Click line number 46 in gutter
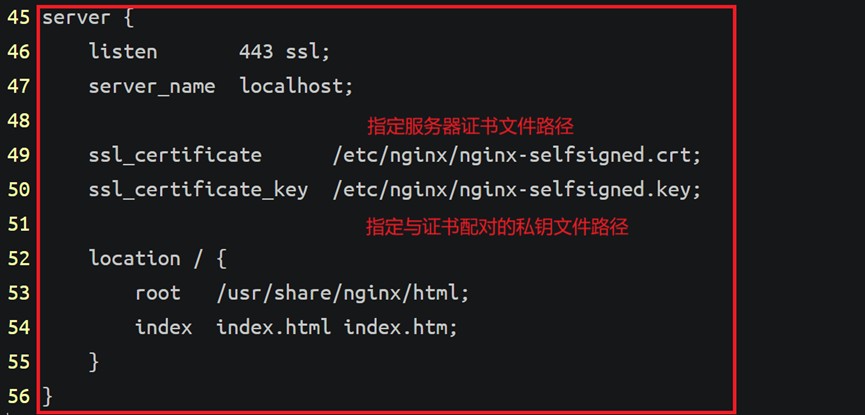This screenshot has width=865, height=415. point(18,52)
